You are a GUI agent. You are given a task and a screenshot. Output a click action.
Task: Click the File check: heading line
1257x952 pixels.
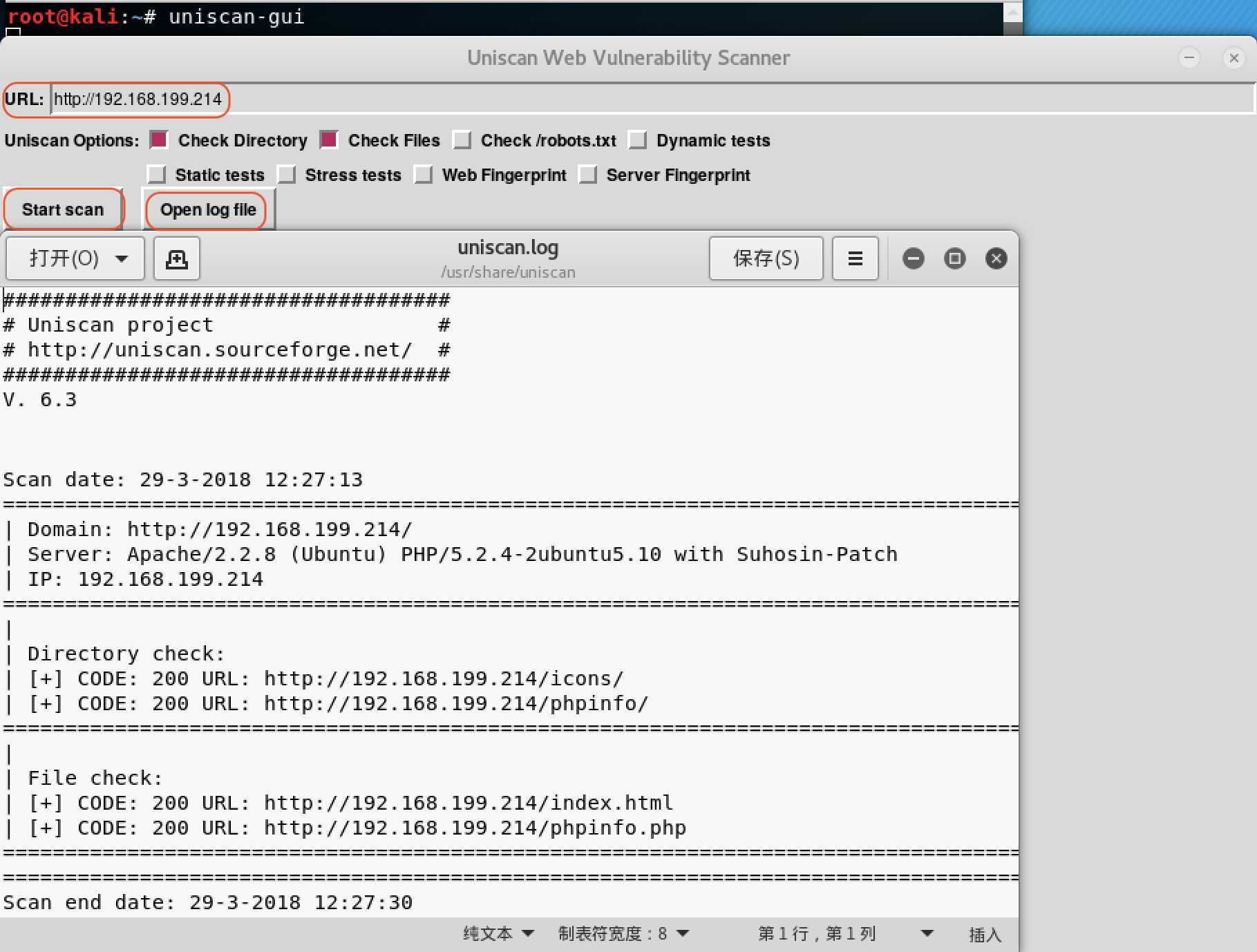tap(83, 778)
